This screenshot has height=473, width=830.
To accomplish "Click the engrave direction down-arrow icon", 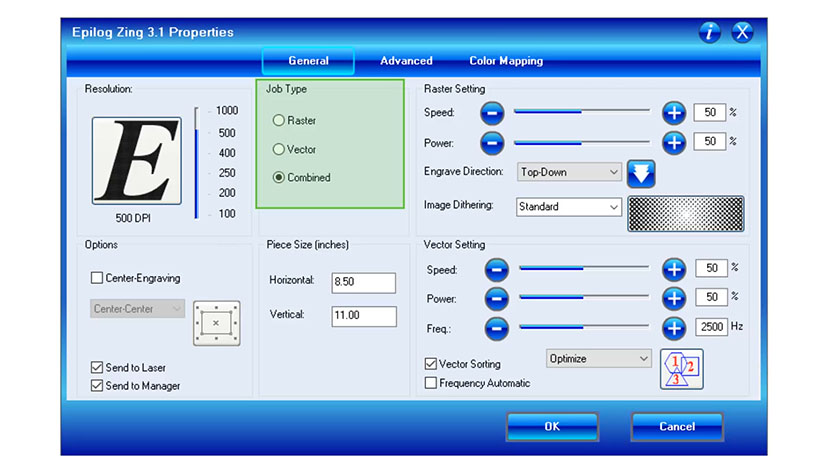I will [641, 173].
